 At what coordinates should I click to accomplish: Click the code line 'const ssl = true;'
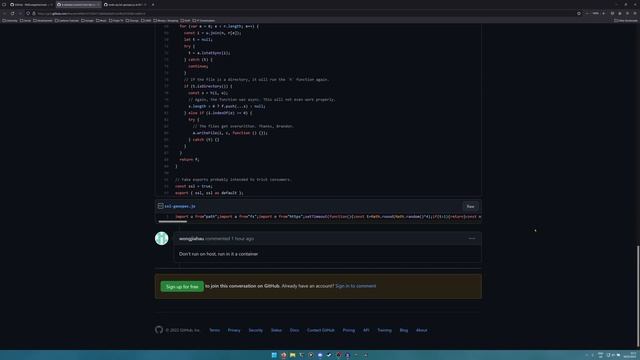click(x=193, y=186)
